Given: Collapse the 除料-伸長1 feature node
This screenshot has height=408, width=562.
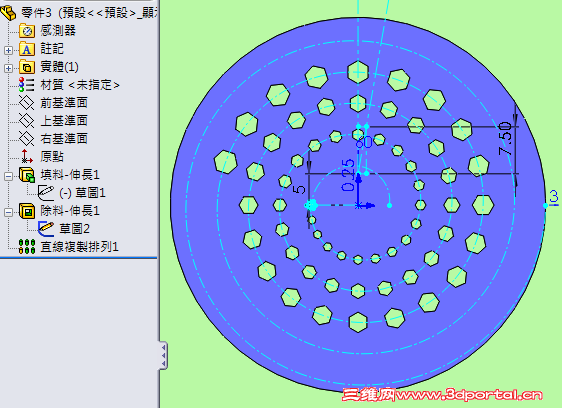Looking at the screenshot, I should 8,212.
